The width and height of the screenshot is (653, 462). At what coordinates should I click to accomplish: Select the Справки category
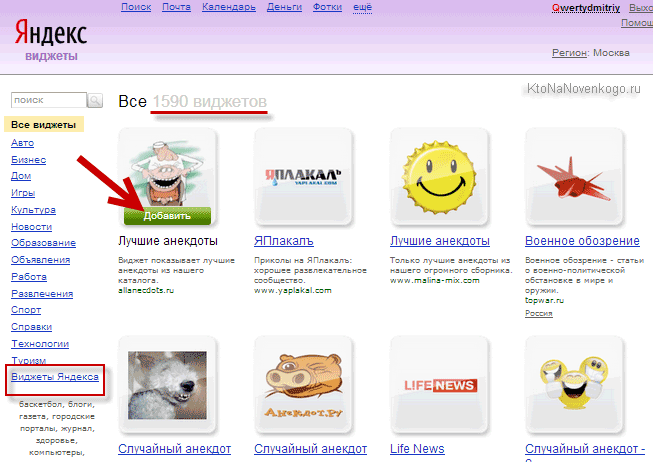click(32, 327)
